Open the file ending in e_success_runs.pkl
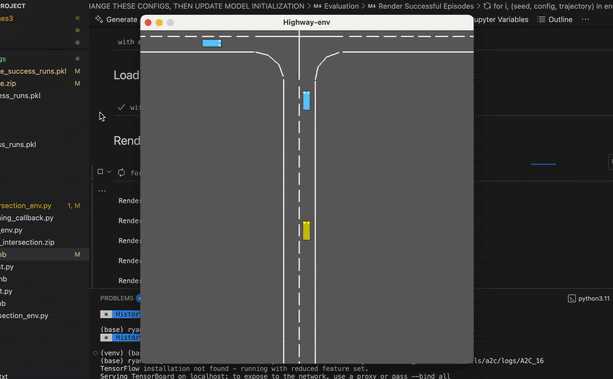Viewport: 613px width, 379px height. coord(33,71)
